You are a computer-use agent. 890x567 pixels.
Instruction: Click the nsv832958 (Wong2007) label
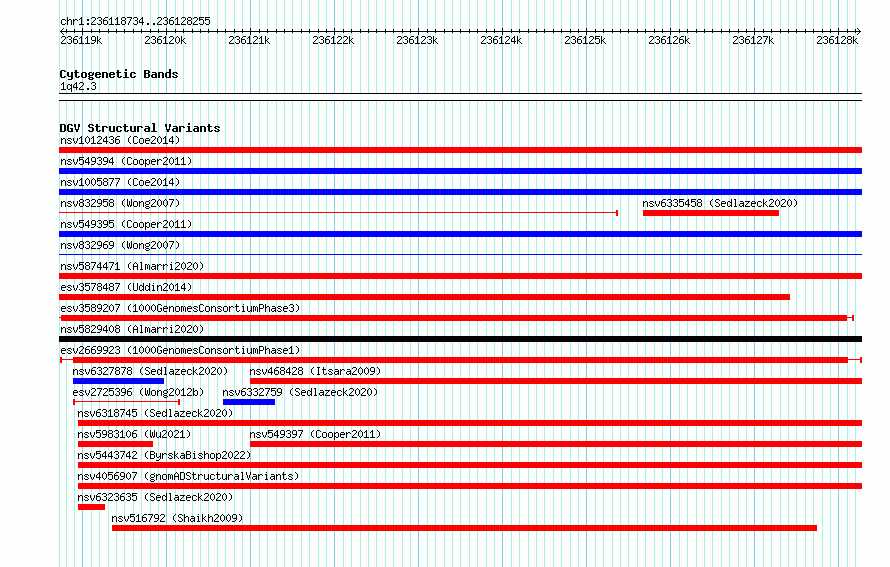pyautogui.click(x=120, y=203)
